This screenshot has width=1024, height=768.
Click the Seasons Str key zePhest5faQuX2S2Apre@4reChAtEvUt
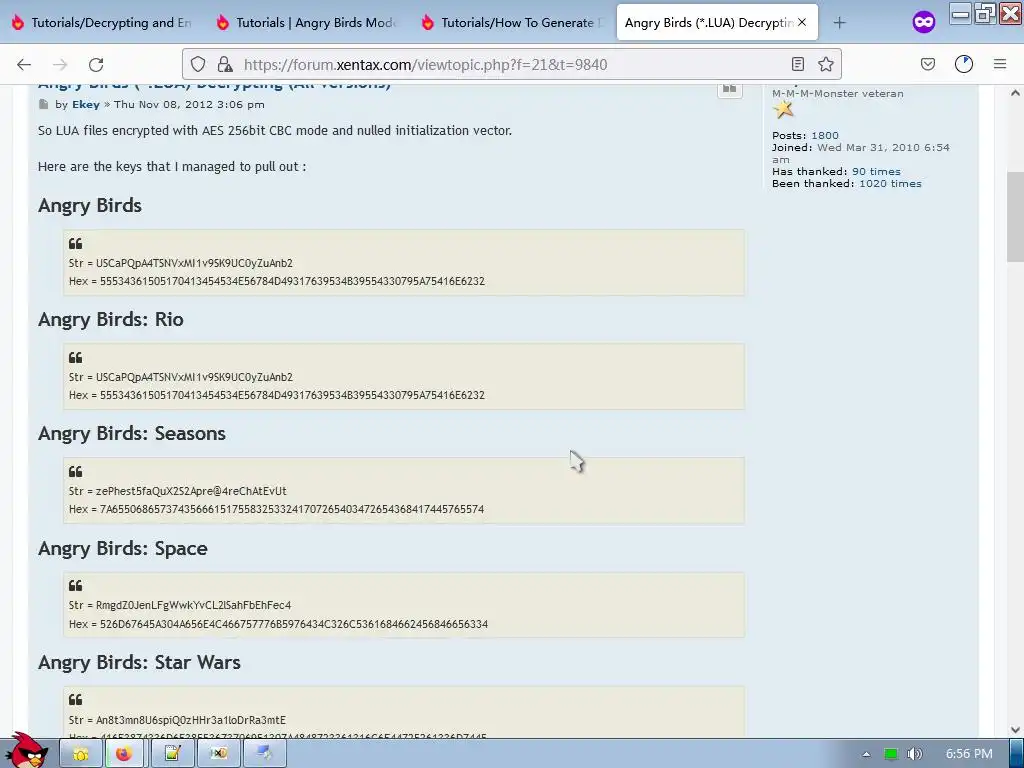click(191, 491)
